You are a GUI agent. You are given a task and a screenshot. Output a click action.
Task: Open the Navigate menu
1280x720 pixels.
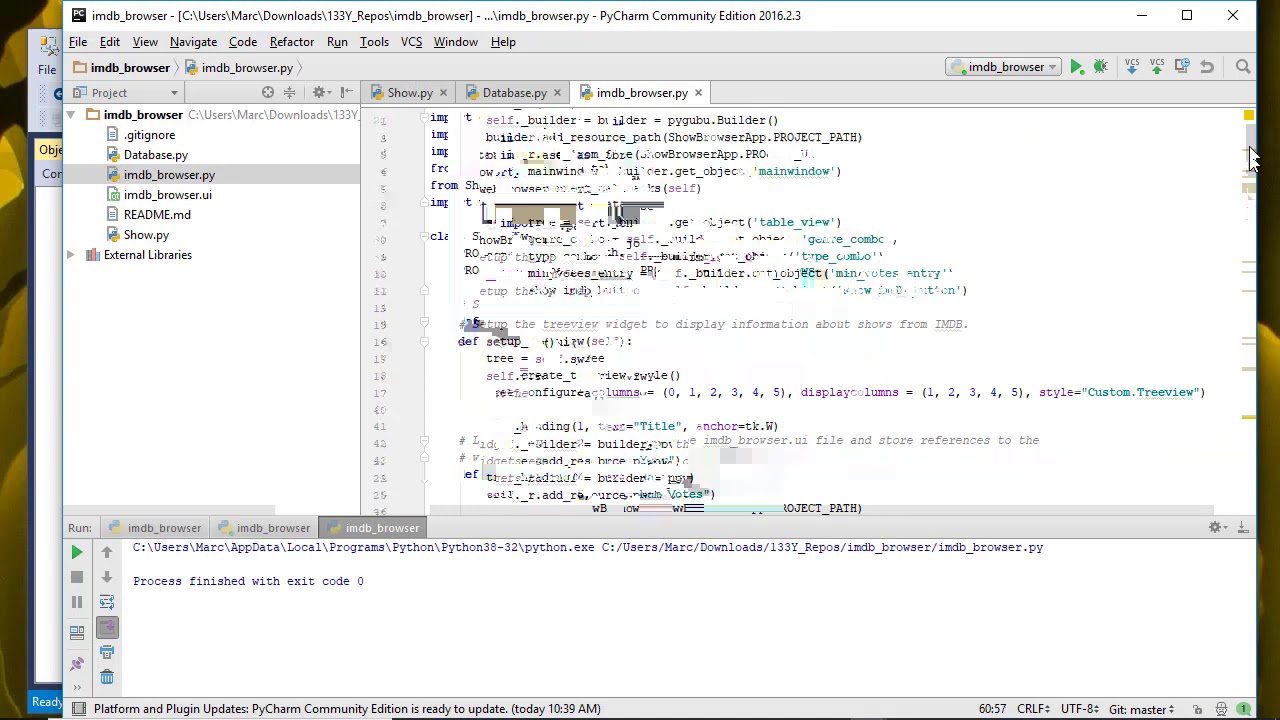coord(193,42)
